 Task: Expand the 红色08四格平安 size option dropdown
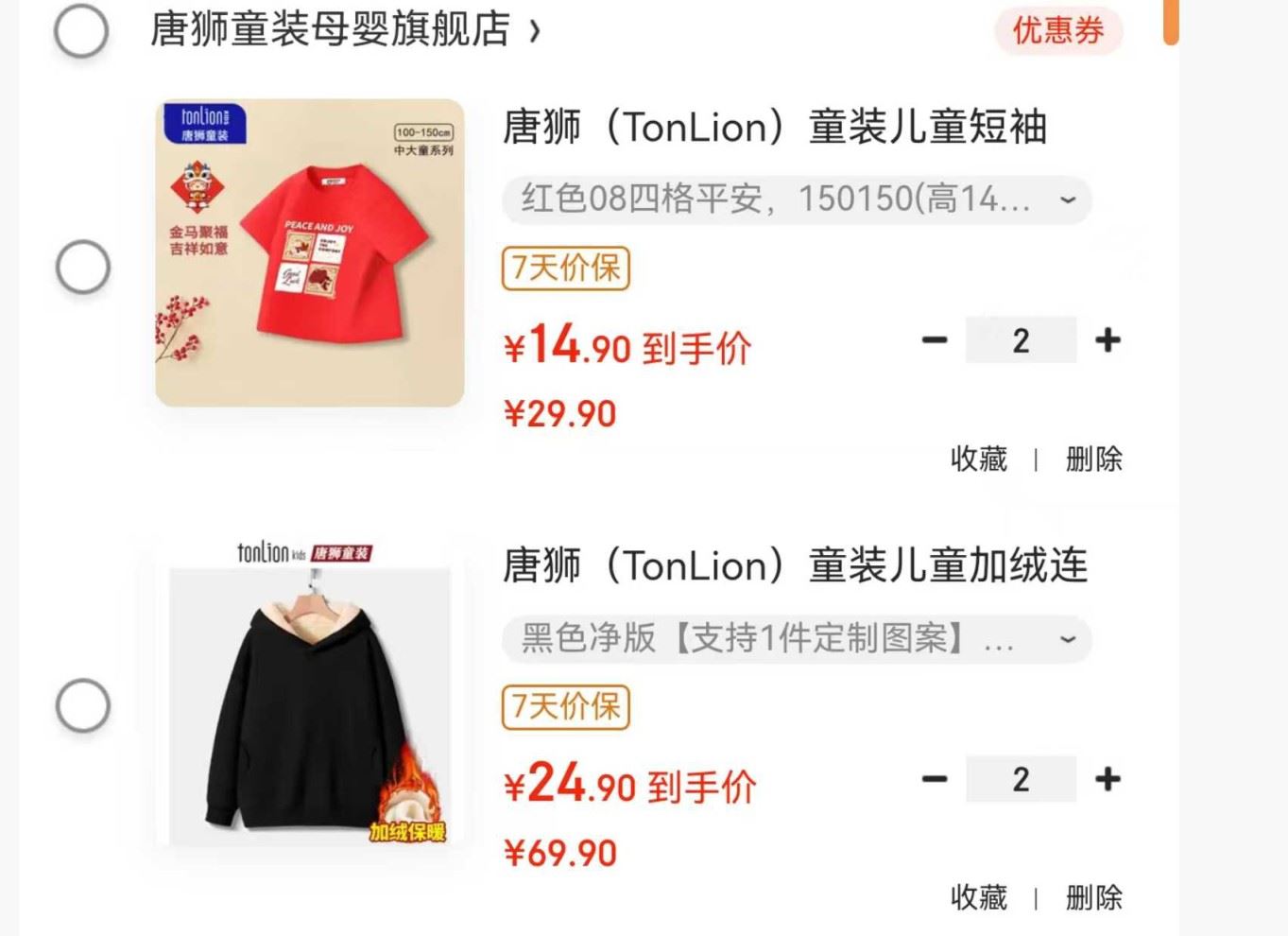797,199
